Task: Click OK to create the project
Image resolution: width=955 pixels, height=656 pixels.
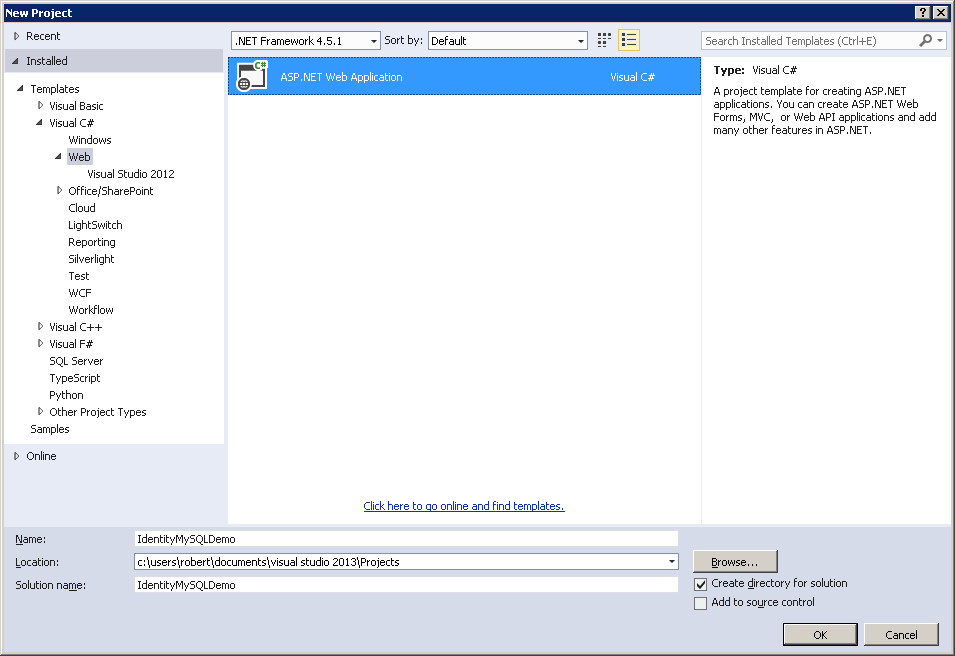Action: tap(819, 634)
